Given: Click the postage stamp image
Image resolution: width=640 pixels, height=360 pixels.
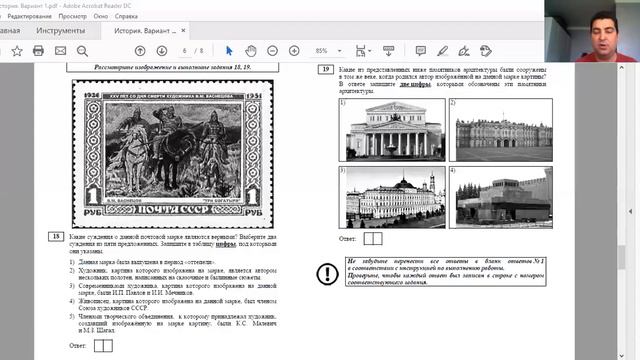Looking at the screenshot, I should (173, 154).
